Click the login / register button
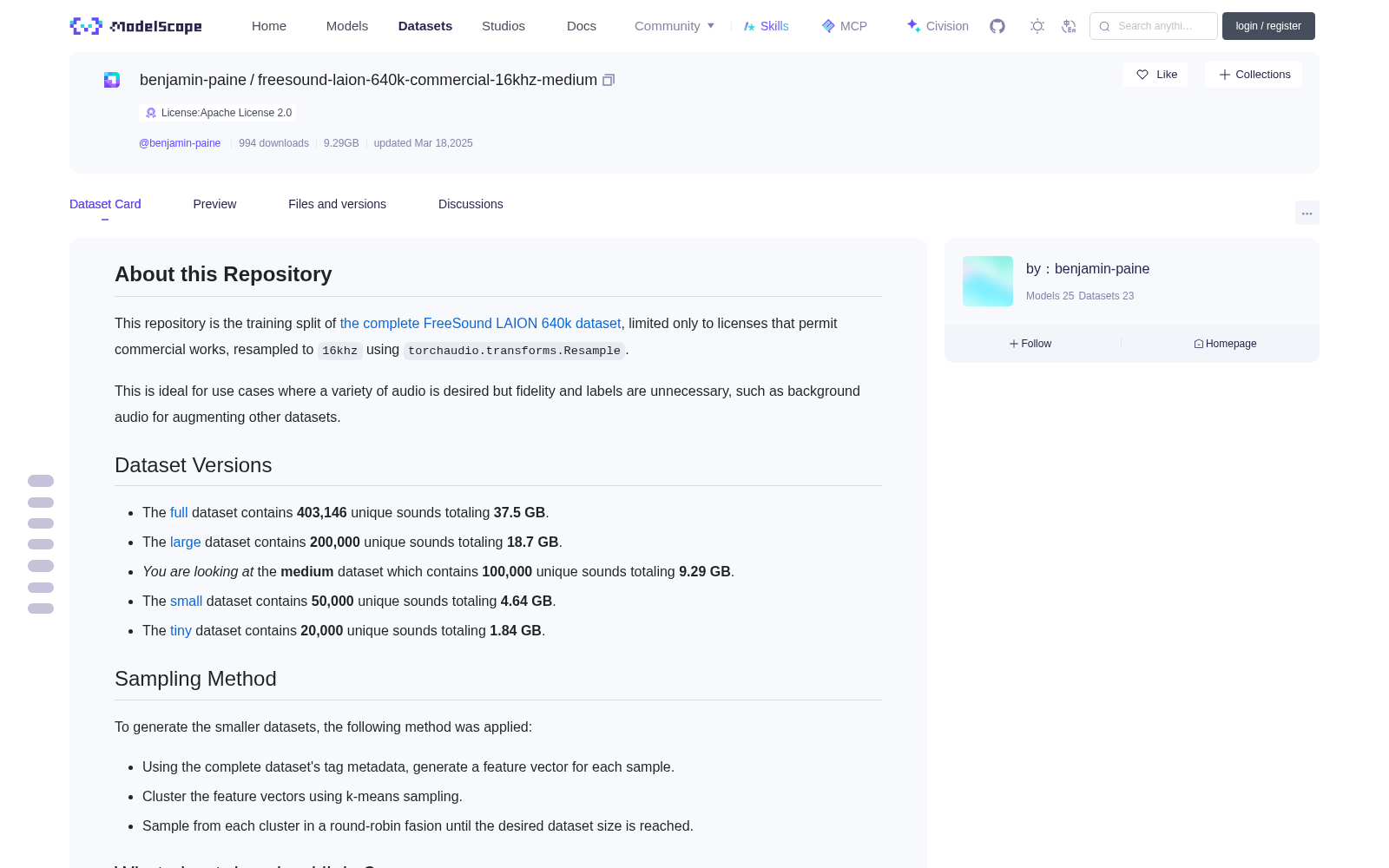This screenshot has width=1389, height=868. click(x=1268, y=26)
